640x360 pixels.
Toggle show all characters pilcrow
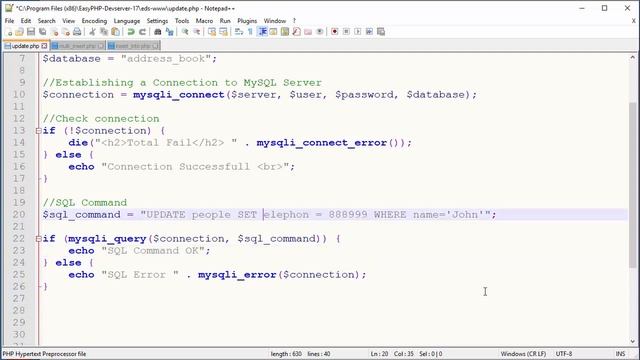[250, 32]
